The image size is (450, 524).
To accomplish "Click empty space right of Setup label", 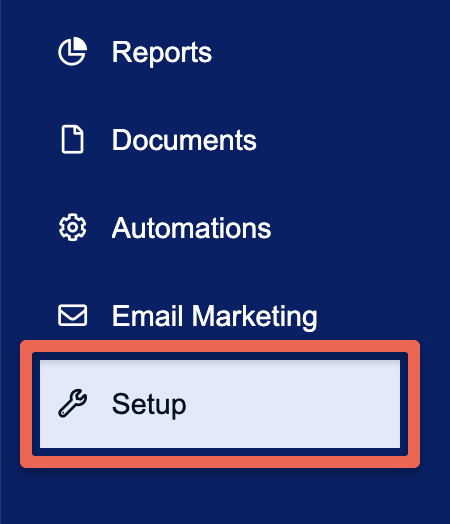I will coord(294,404).
